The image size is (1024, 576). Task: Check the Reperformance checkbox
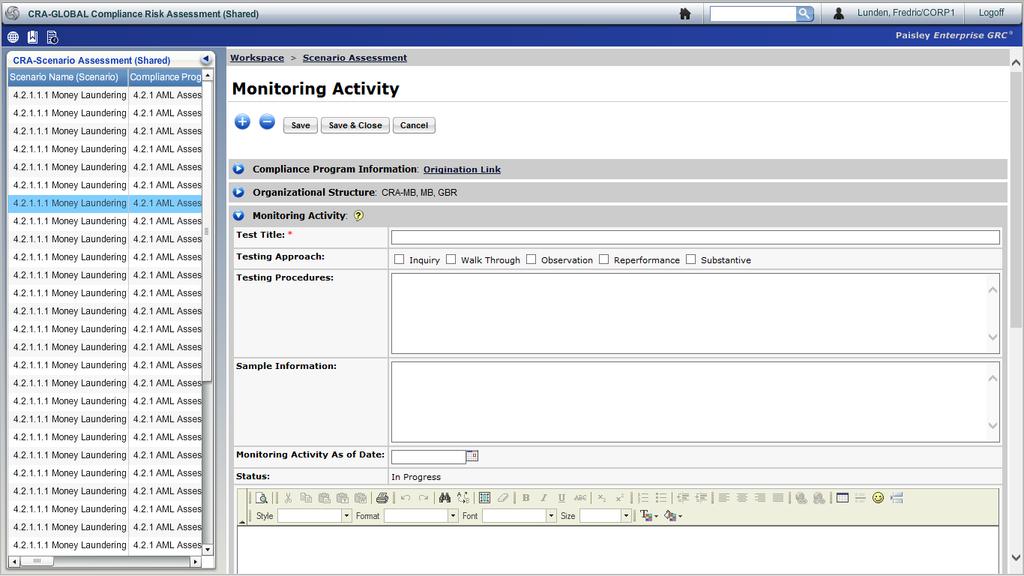pos(604,259)
